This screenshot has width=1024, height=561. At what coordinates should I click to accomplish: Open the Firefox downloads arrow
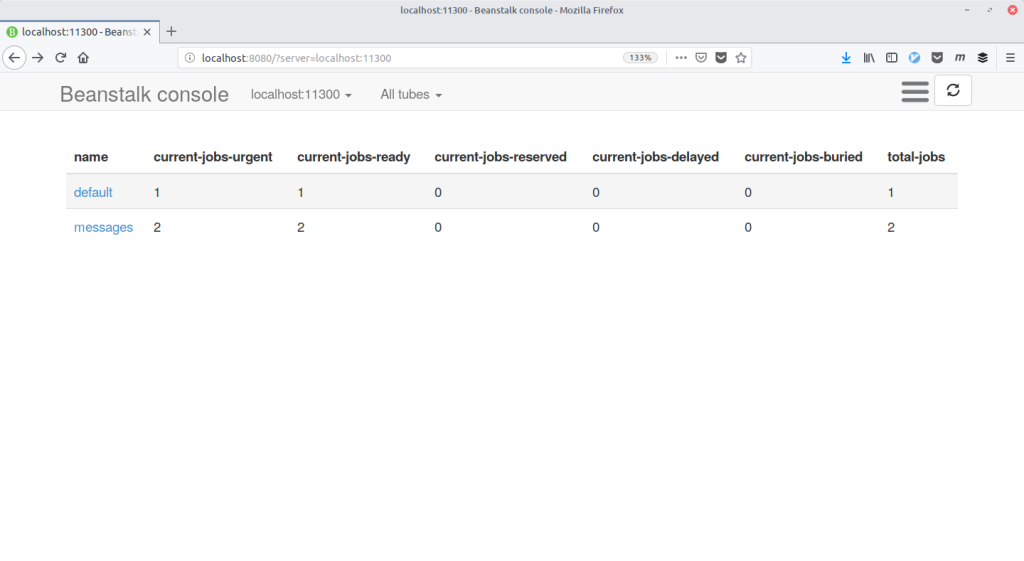846,57
